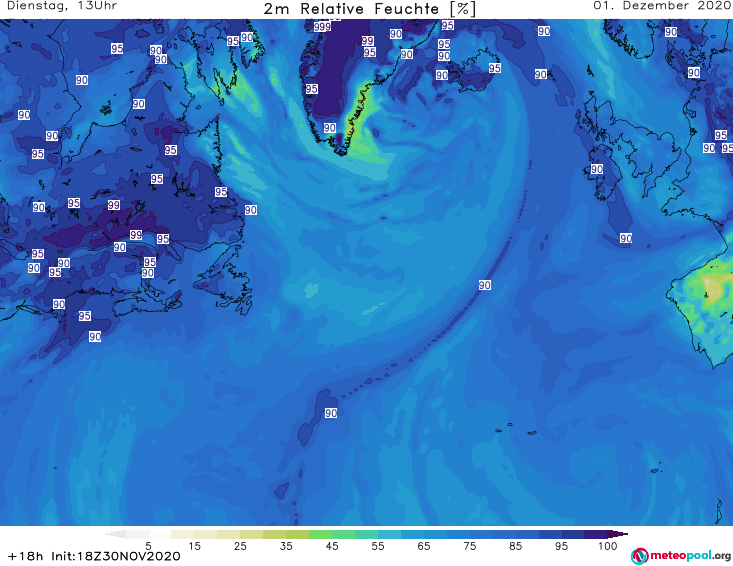Click the "Dienstag, 13Uhr" time label
733x566 pixels.
click(62, 6)
